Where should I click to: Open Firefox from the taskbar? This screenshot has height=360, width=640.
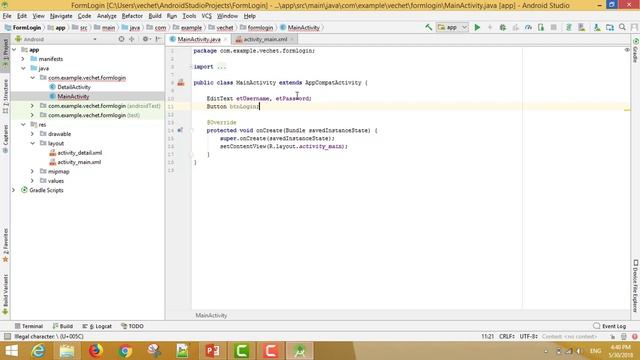pyautogui.click(x=96, y=351)
